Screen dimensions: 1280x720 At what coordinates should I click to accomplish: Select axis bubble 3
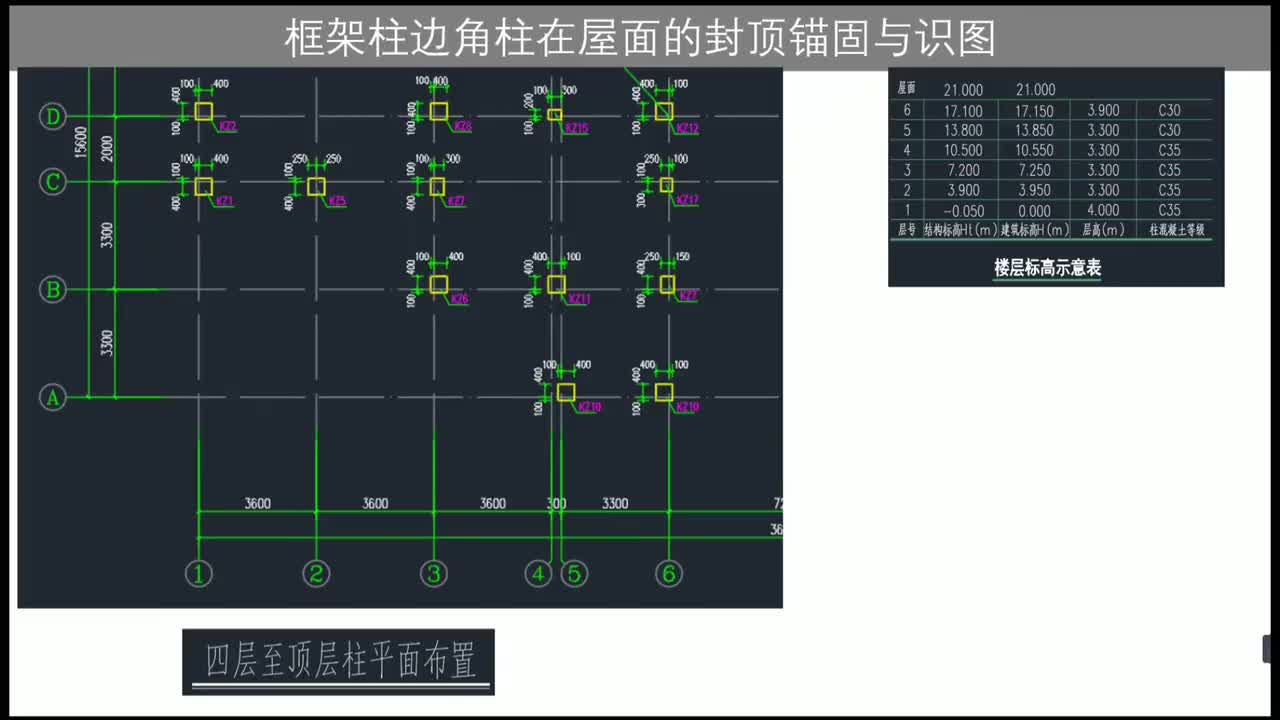point(433,574)
